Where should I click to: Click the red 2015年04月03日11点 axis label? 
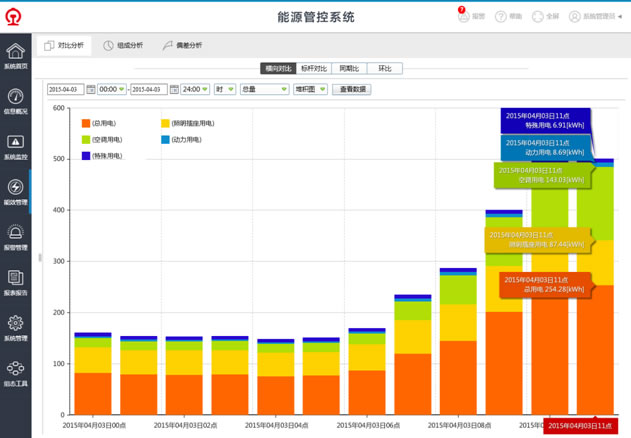click(x=580, y=426)
